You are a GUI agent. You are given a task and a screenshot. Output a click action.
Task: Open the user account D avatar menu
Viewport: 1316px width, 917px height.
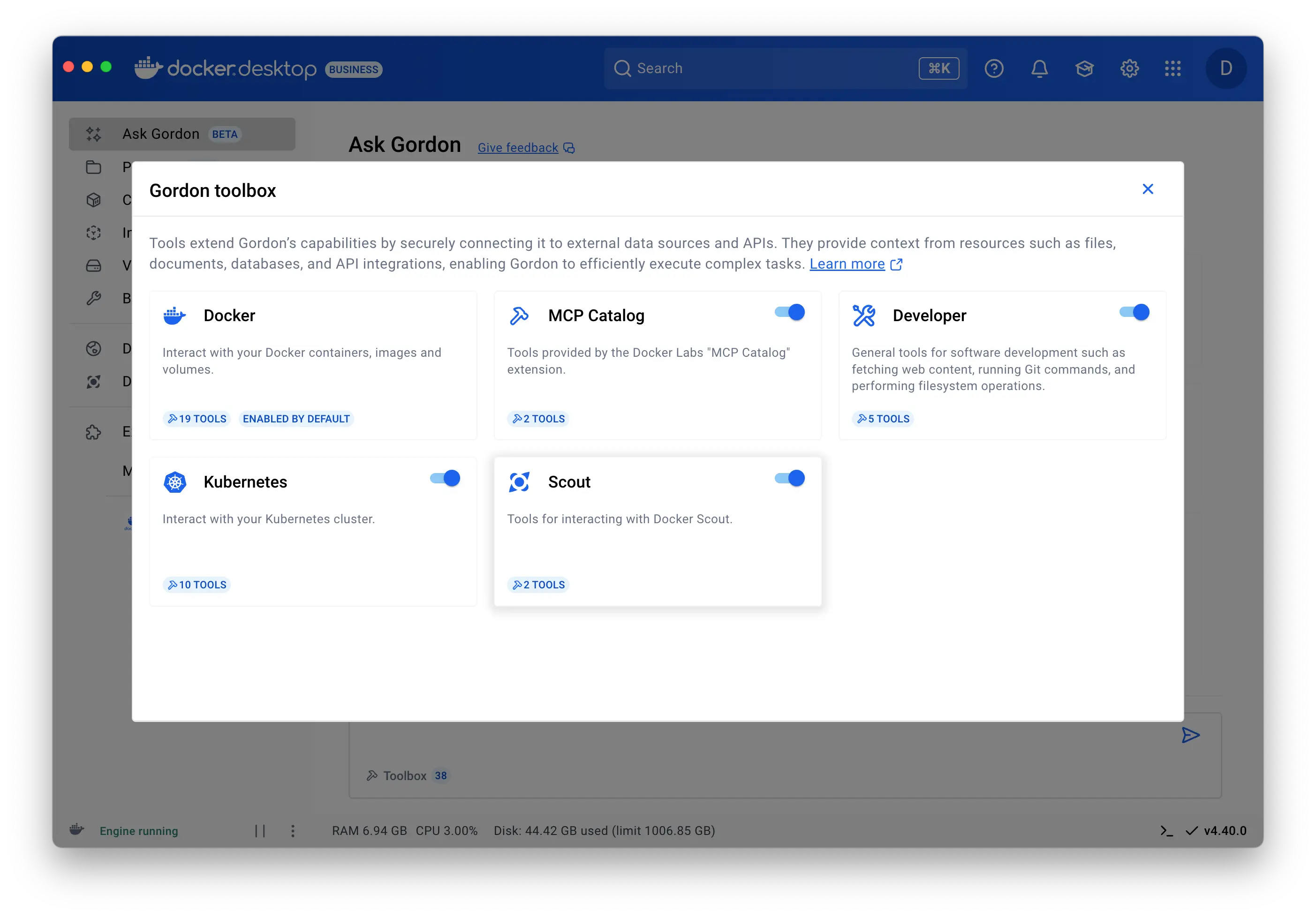1226,69
